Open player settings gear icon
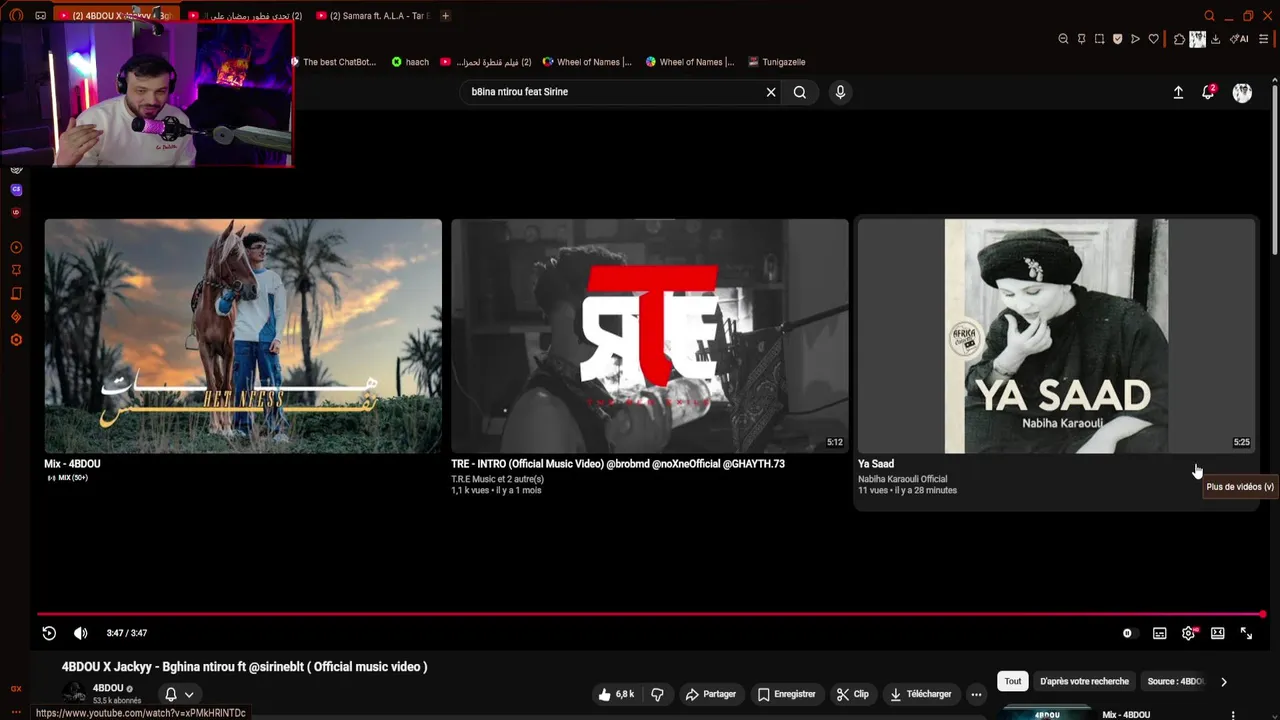The height and width of the screenshot is (720, 1280). pos(1189,633)
